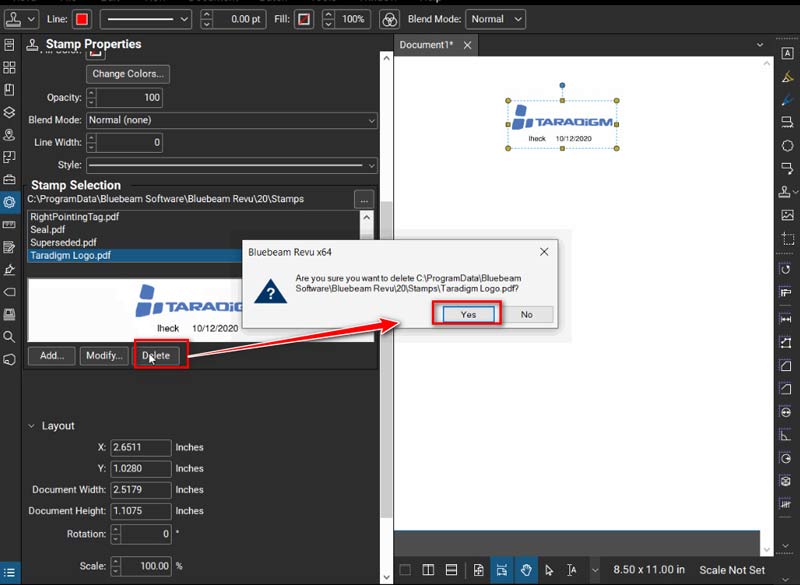Select the Text Box tool in right toolbar
800x585 pixels.
787,53
